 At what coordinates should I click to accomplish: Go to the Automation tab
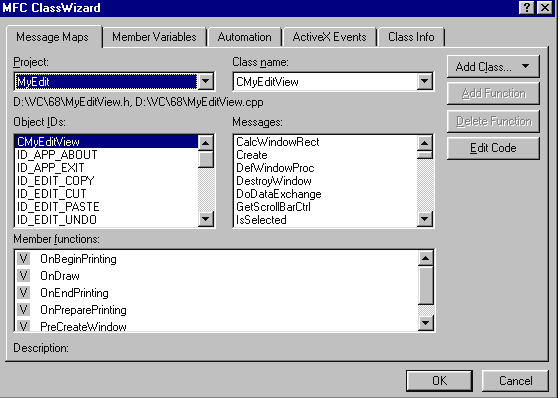[x=245, y=37]
